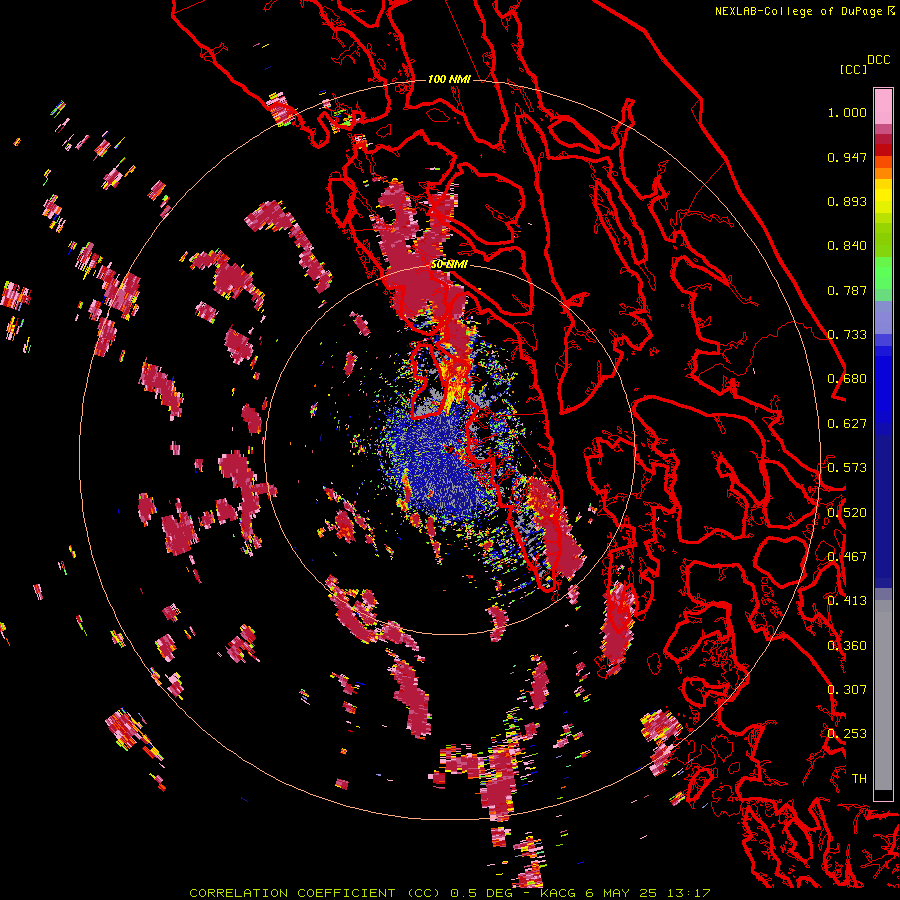Viewport: 900px width, 900px height.
Task: Pick the yellow band on the color bar
Action: [883, 196]
